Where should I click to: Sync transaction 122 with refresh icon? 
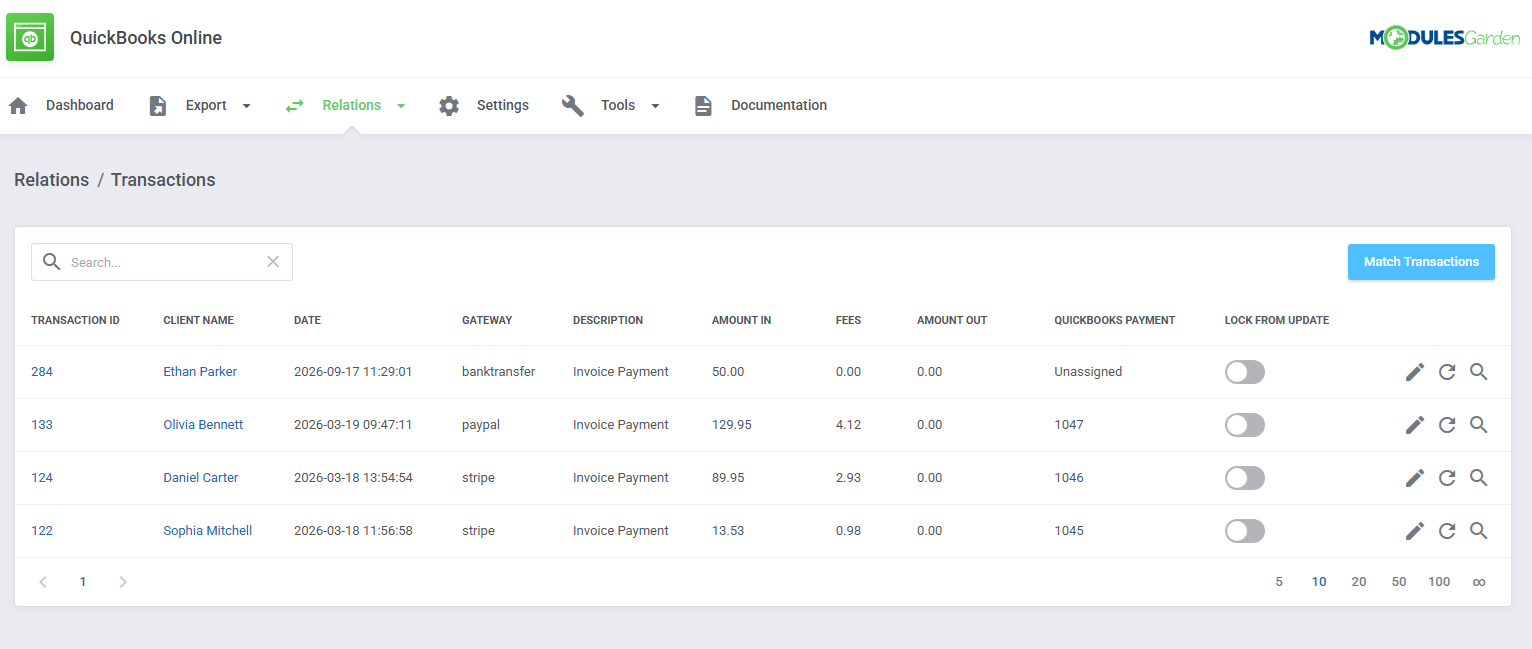pyautogui.click(x=1447, y=531)
